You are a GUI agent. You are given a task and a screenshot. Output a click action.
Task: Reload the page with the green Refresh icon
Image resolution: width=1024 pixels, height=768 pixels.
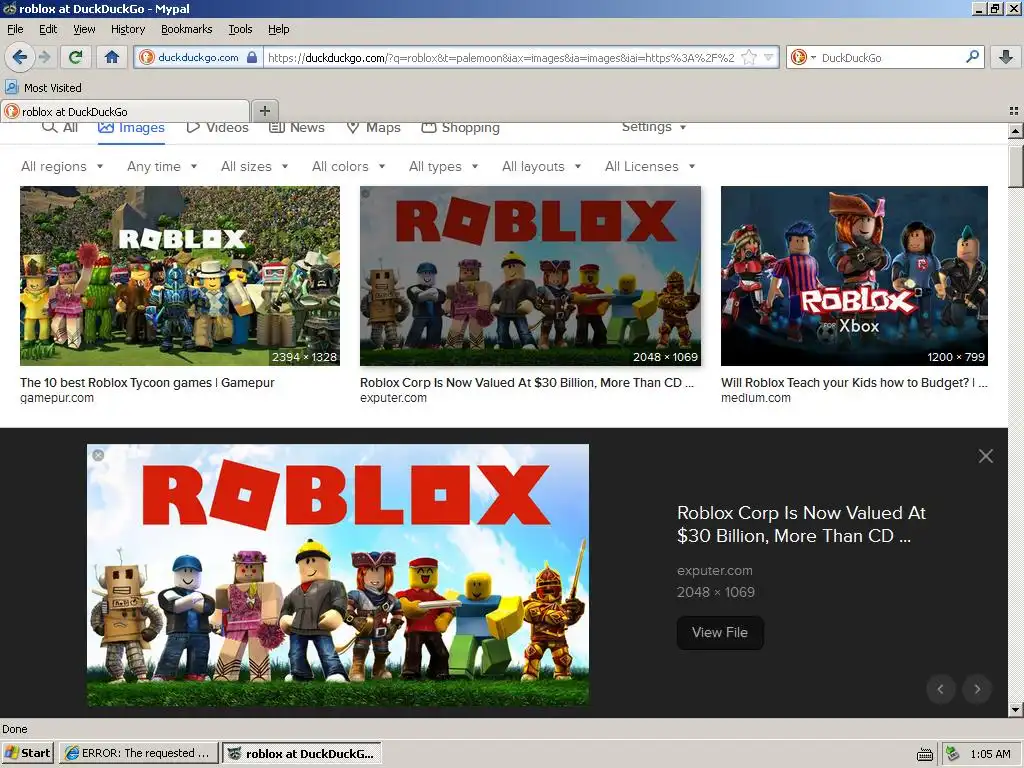pos(76,57)
